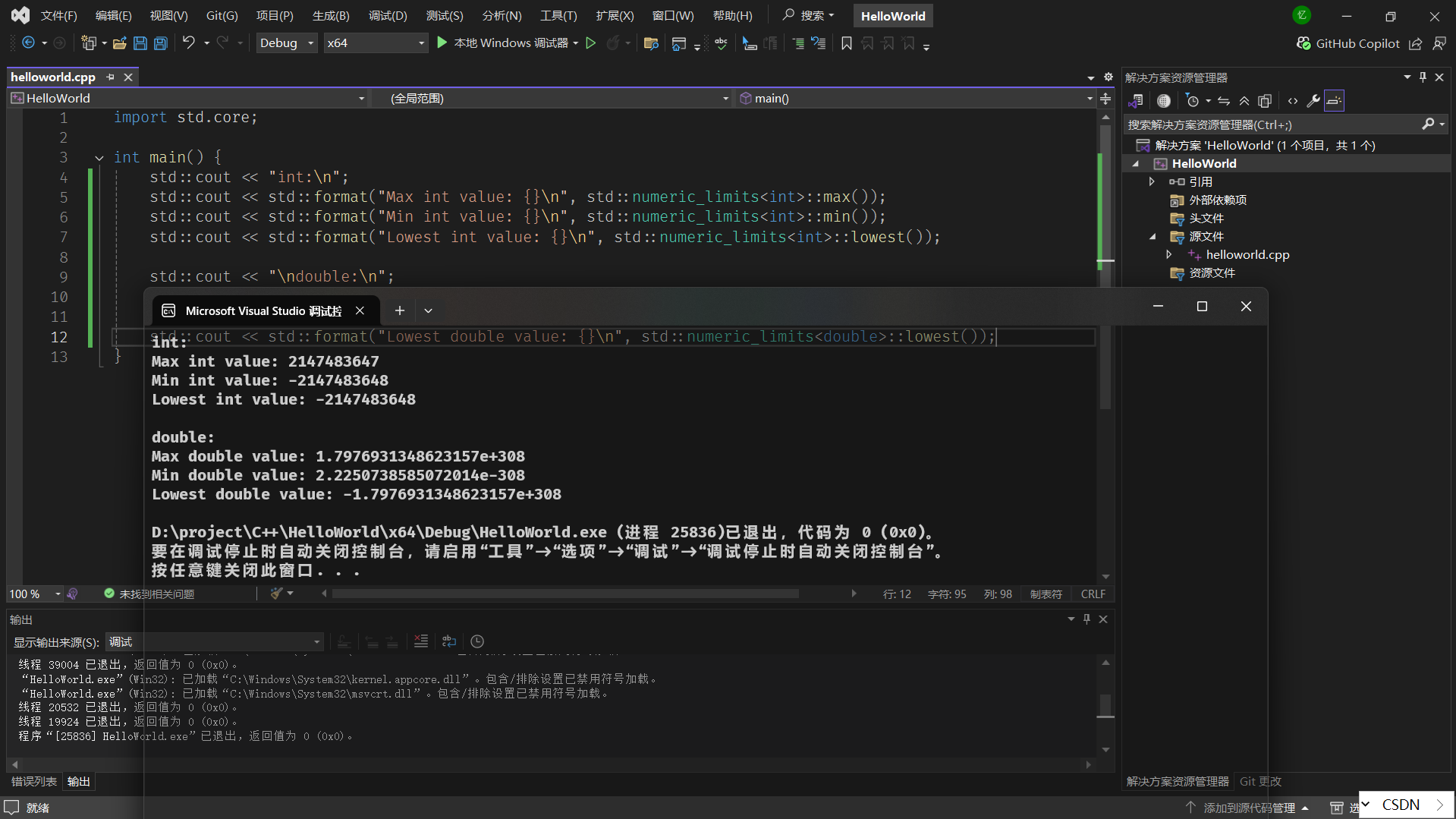Click the Undo arrow icon
Screen dimensions: 1456x819
(x=189, y=43)
